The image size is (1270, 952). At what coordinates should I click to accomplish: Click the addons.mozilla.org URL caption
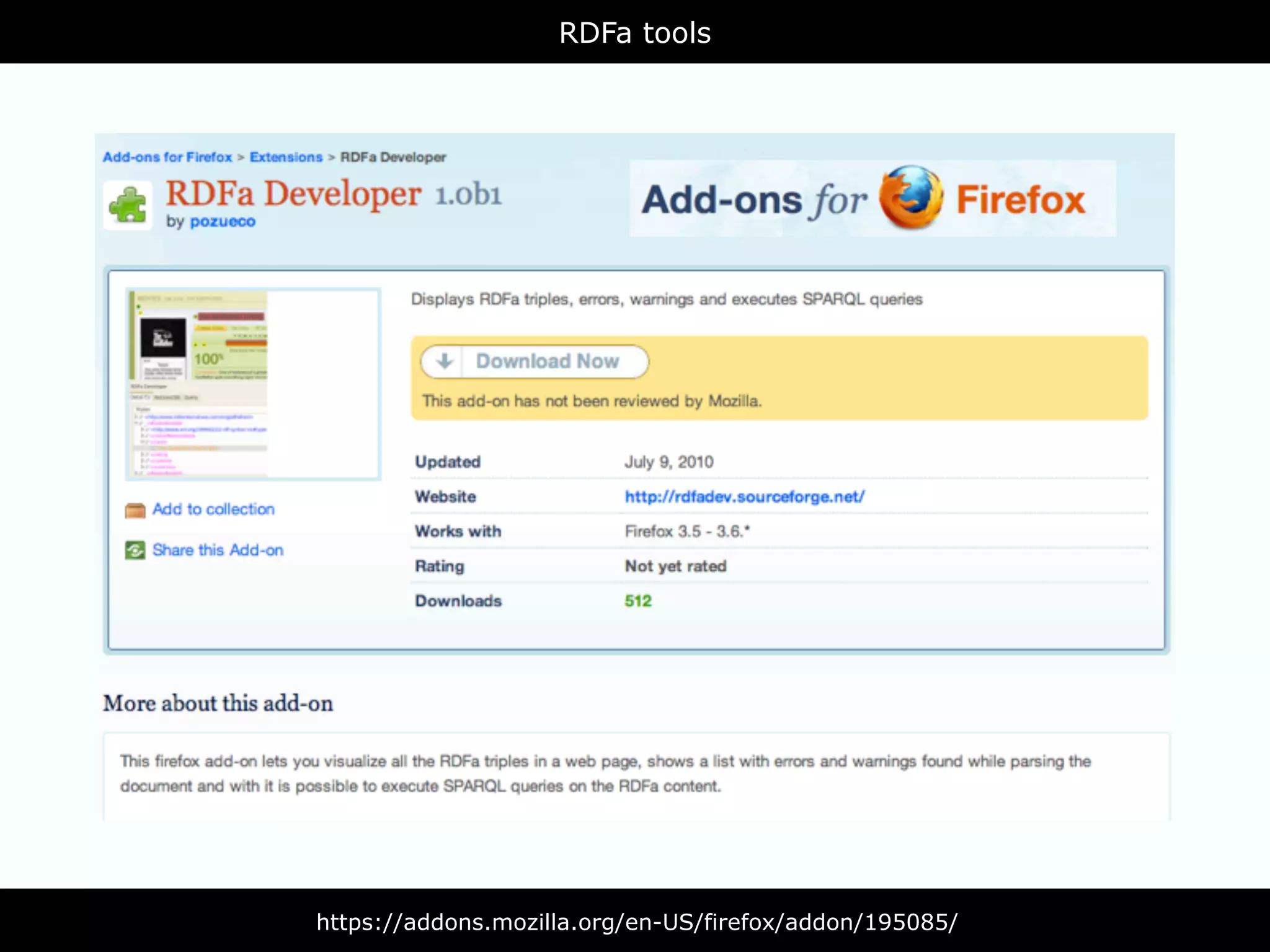click(637, 922)
